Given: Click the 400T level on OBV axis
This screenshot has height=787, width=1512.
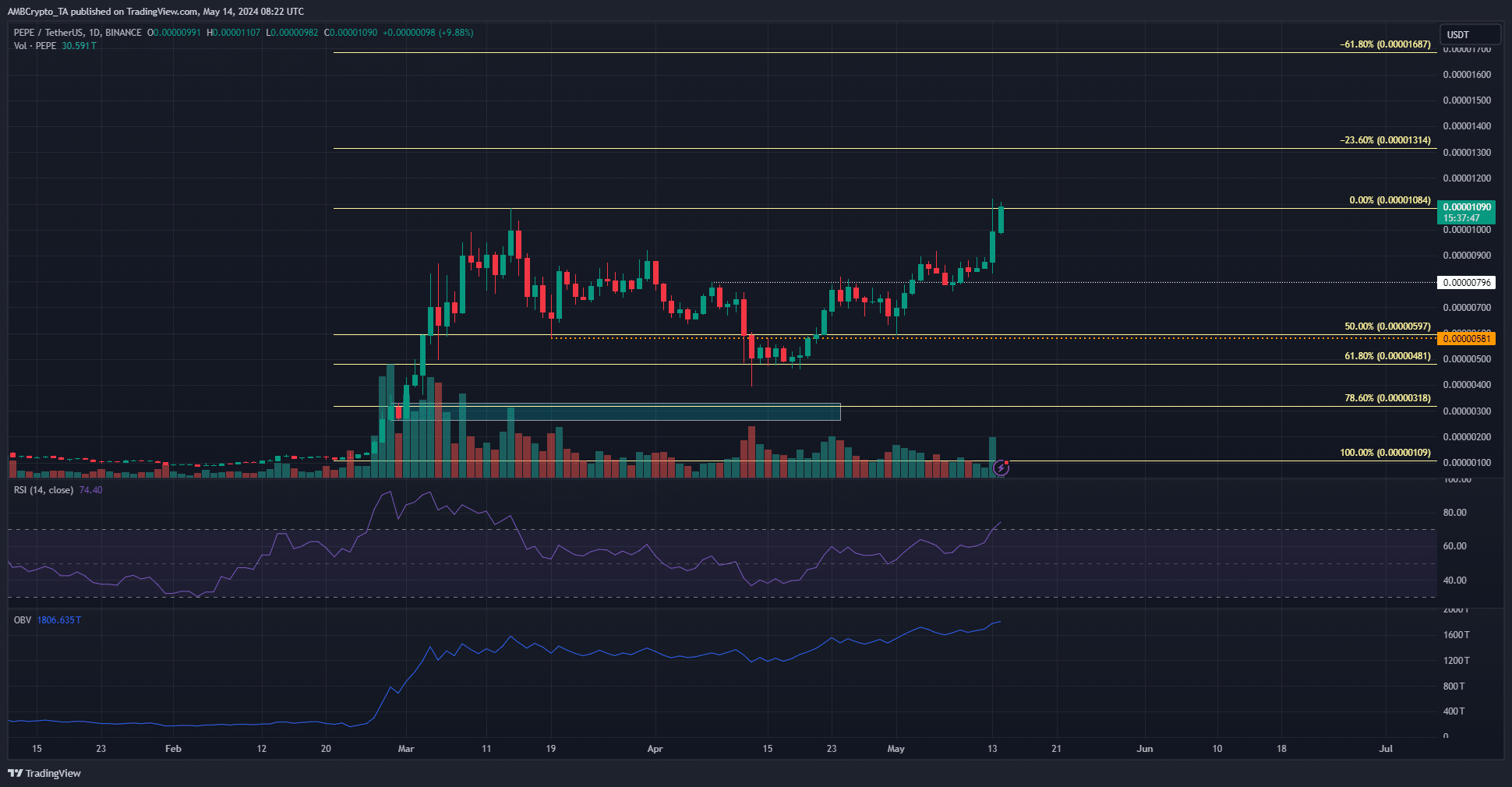Looking at the screenshot, I should tap(1454, 711).
